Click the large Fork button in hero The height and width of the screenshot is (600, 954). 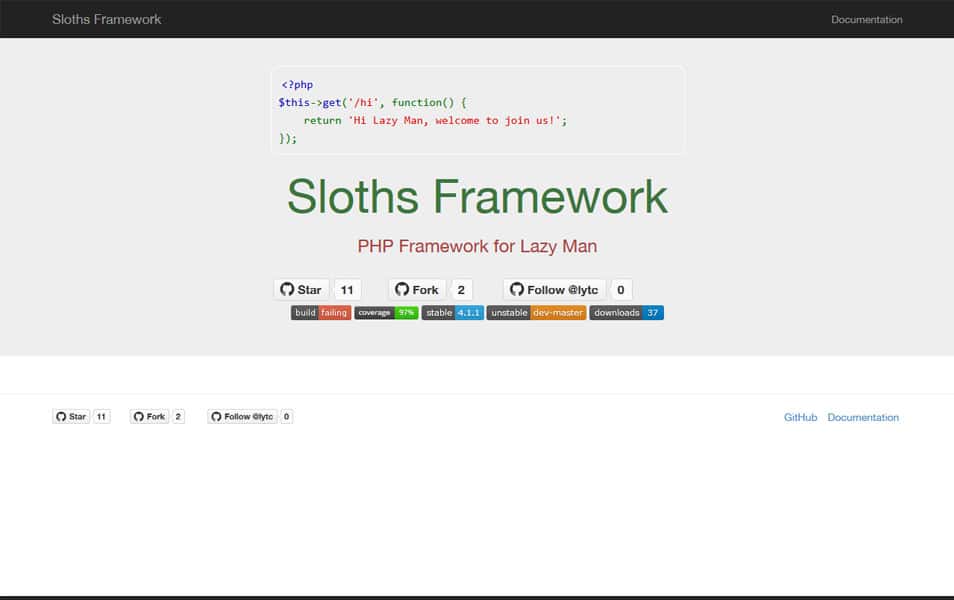point(417,290)
